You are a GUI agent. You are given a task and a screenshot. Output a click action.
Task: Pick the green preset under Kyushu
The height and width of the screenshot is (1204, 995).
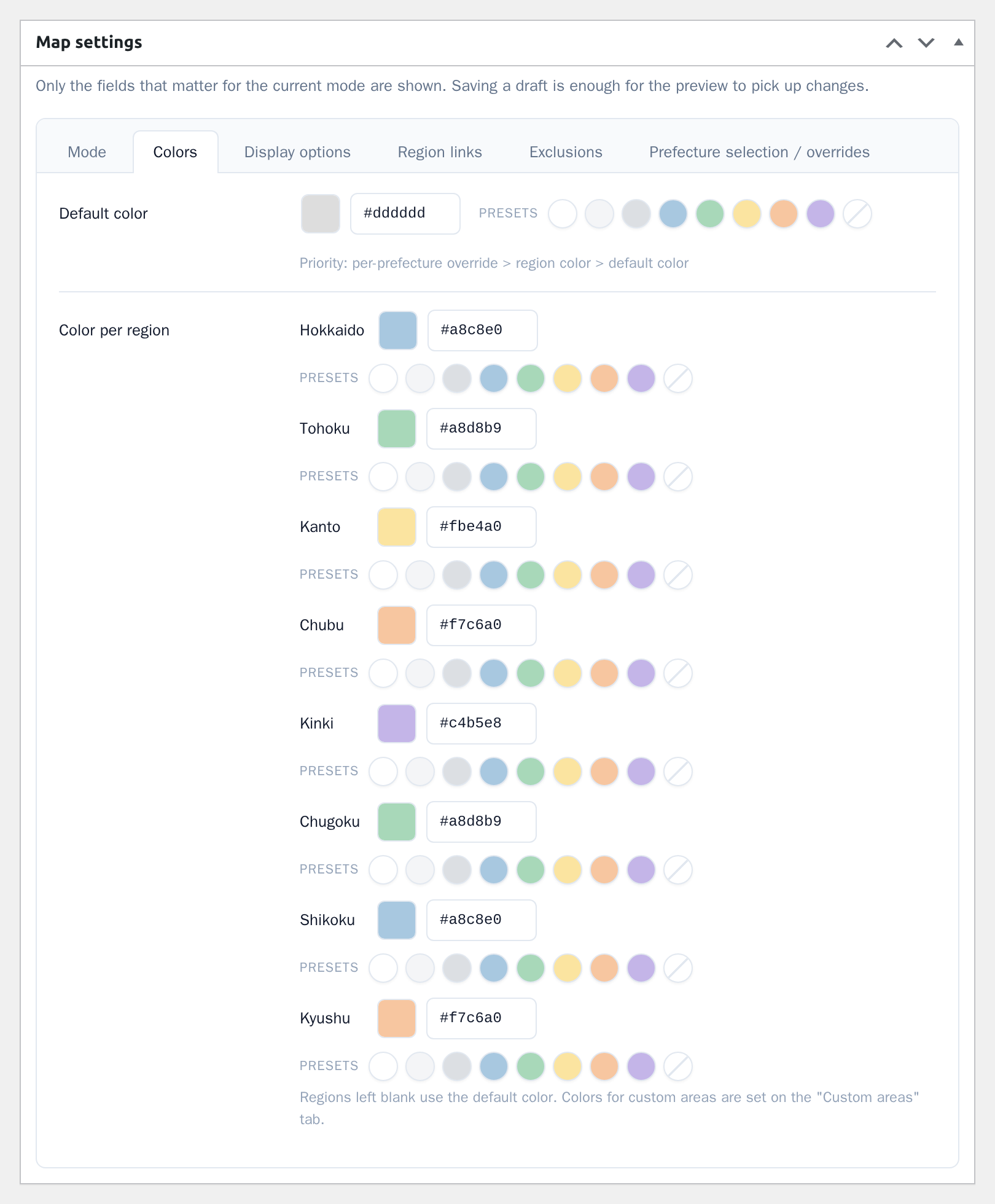point(531,1066)
